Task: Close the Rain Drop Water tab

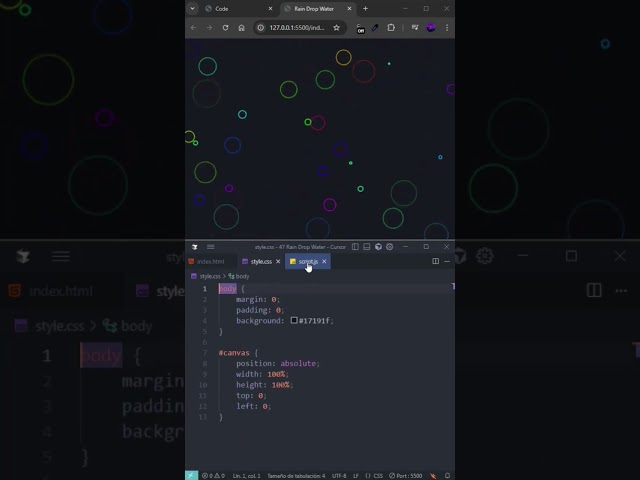Action: [x=349, y=9]
